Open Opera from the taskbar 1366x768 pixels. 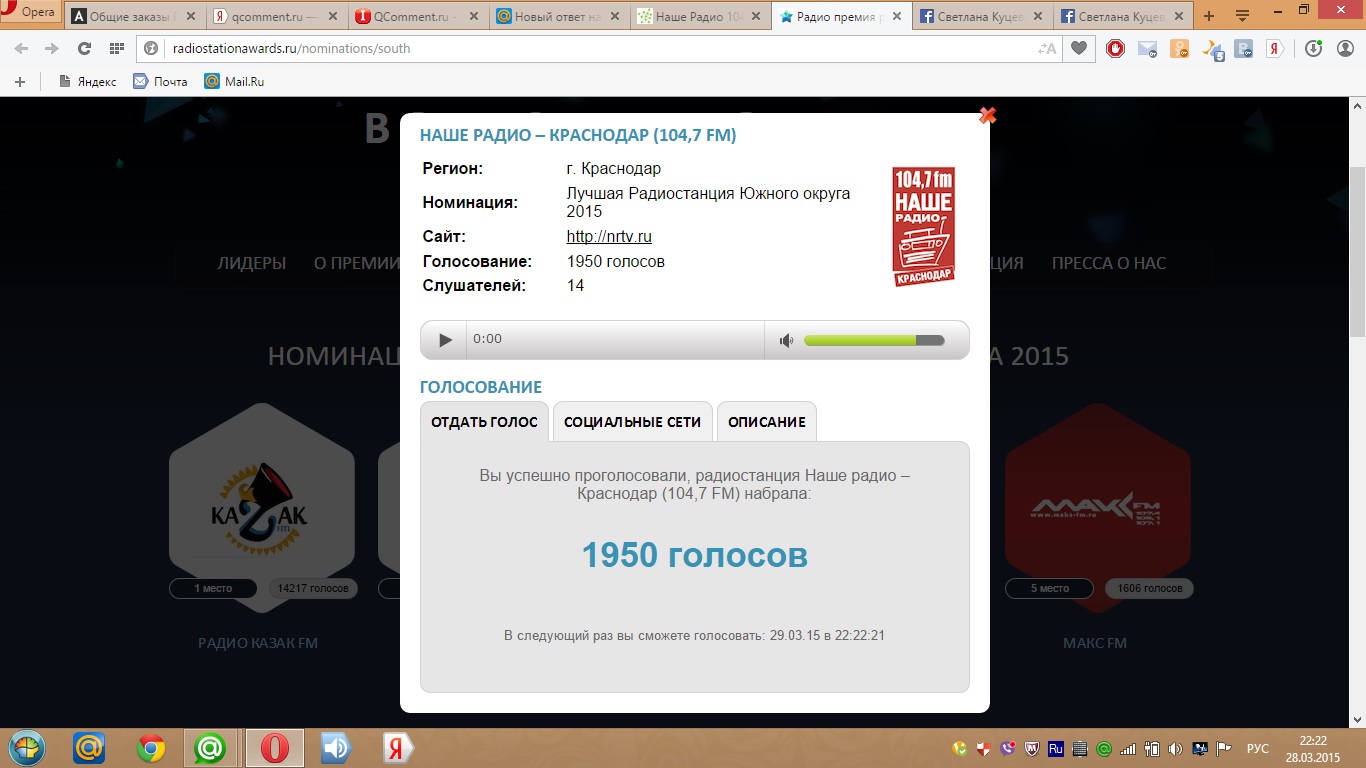pyautogui.click(x=275, y=748)
